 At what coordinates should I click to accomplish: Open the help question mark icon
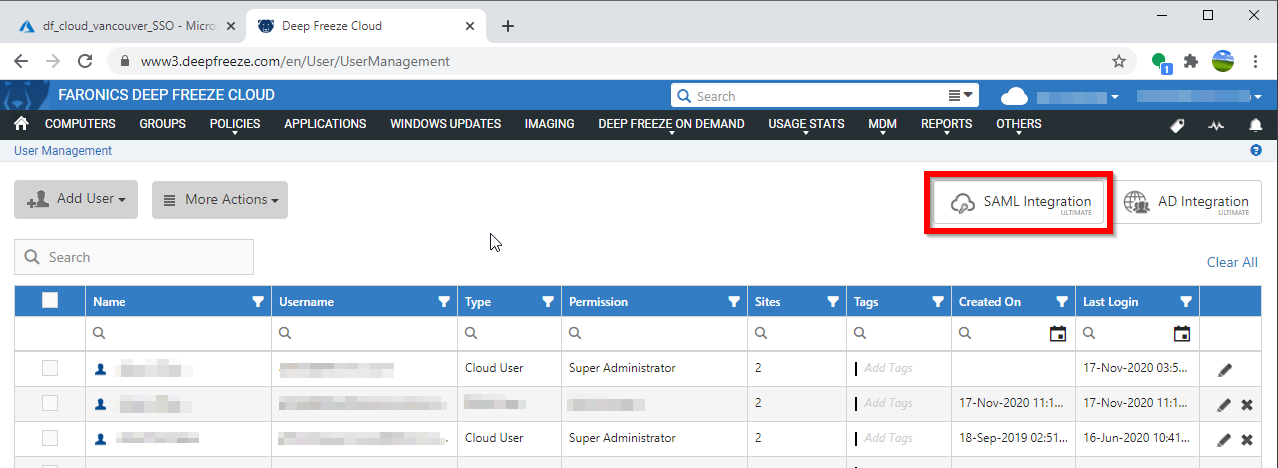pyautogui.click(x=1256, y=151)
